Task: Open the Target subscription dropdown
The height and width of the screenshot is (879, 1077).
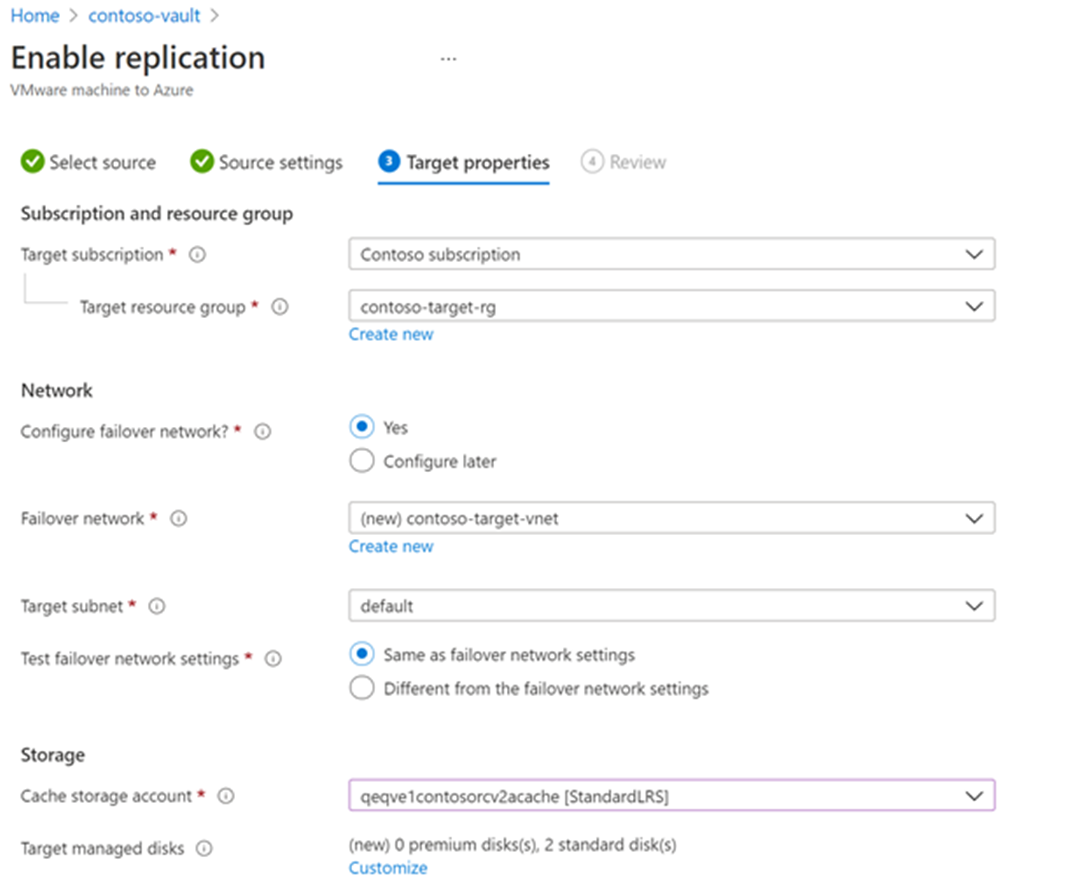Action: (x=672, y=254)
